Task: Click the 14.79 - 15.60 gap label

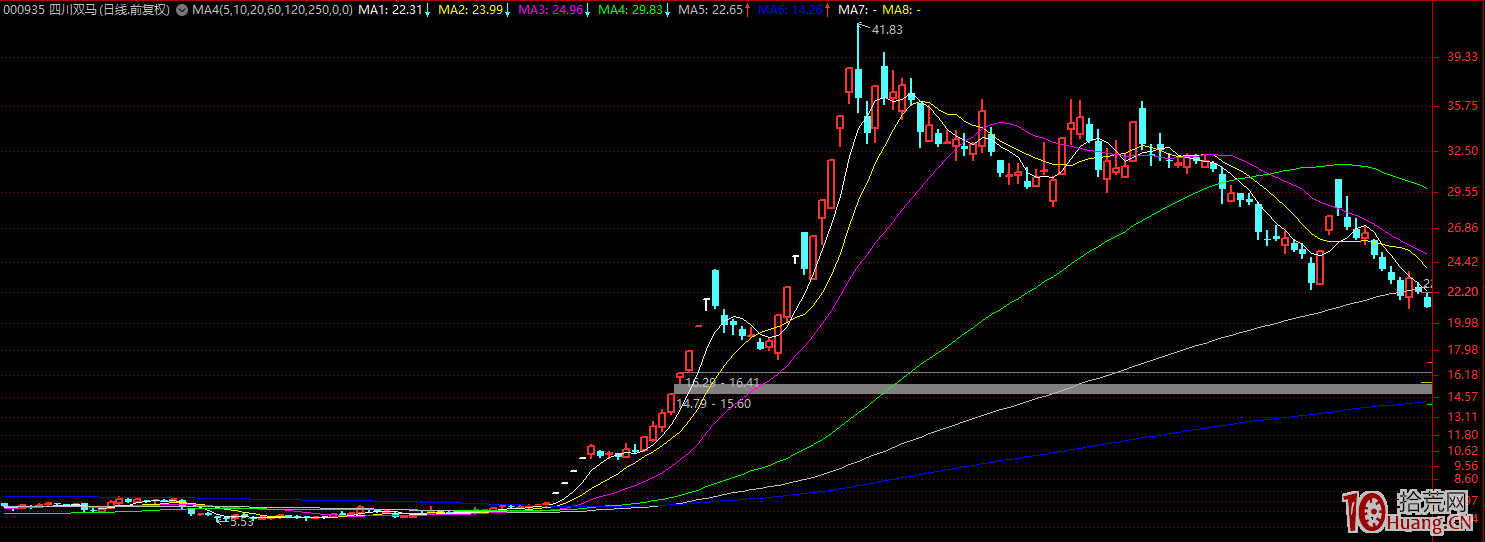Action: 714,403
